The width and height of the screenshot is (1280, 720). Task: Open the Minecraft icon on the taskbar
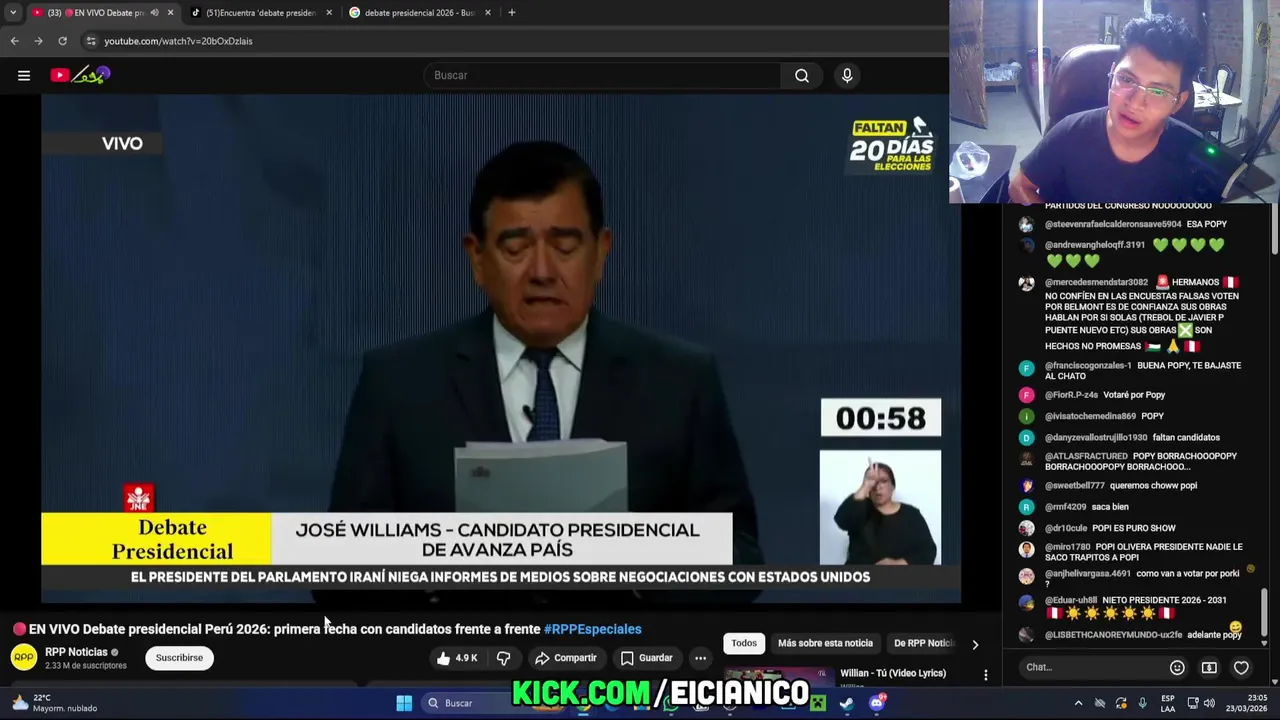coord(818,703)
